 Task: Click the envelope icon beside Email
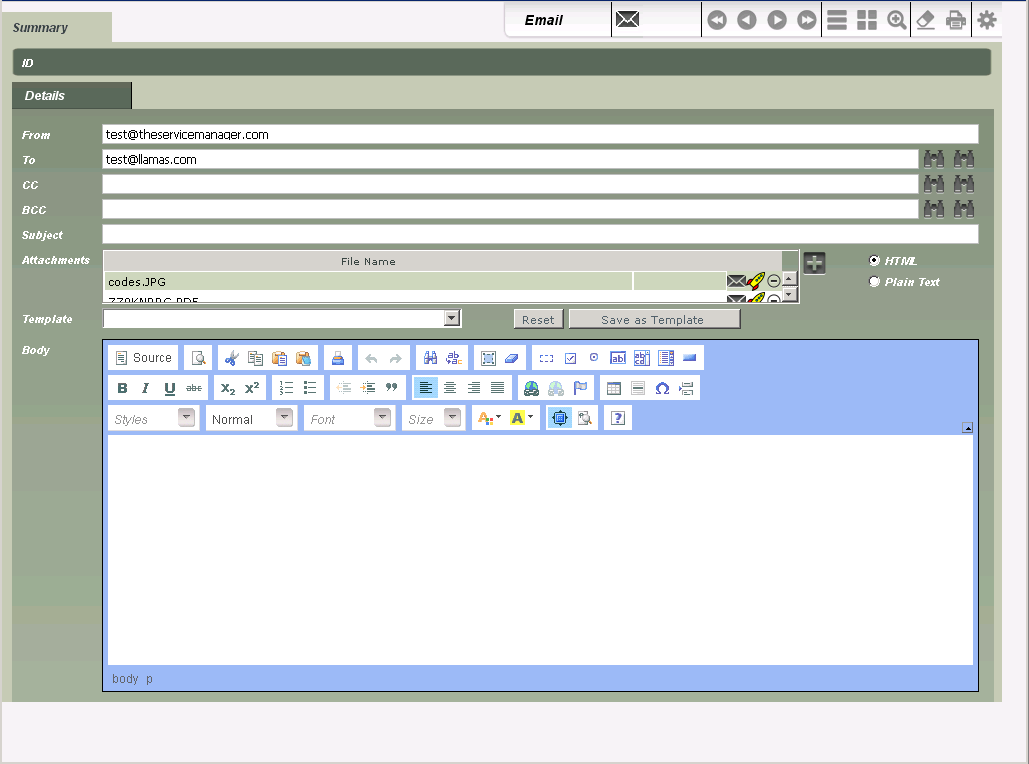tap(627, 20)
